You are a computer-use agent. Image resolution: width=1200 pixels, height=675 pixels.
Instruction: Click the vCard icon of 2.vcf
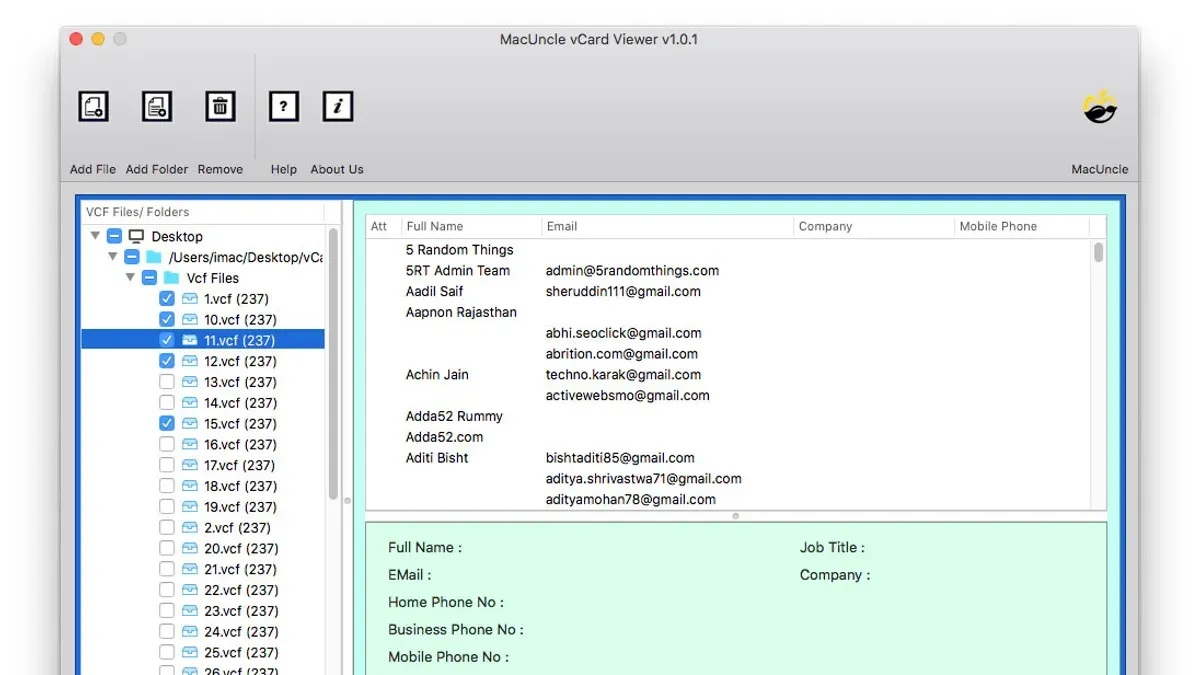pos(190,528)
